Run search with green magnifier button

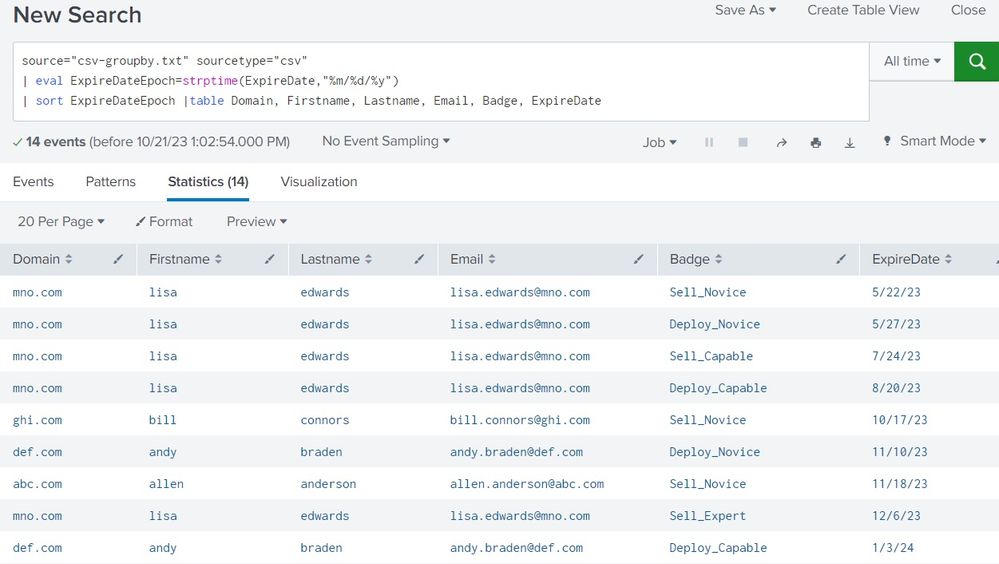[976, 61]
